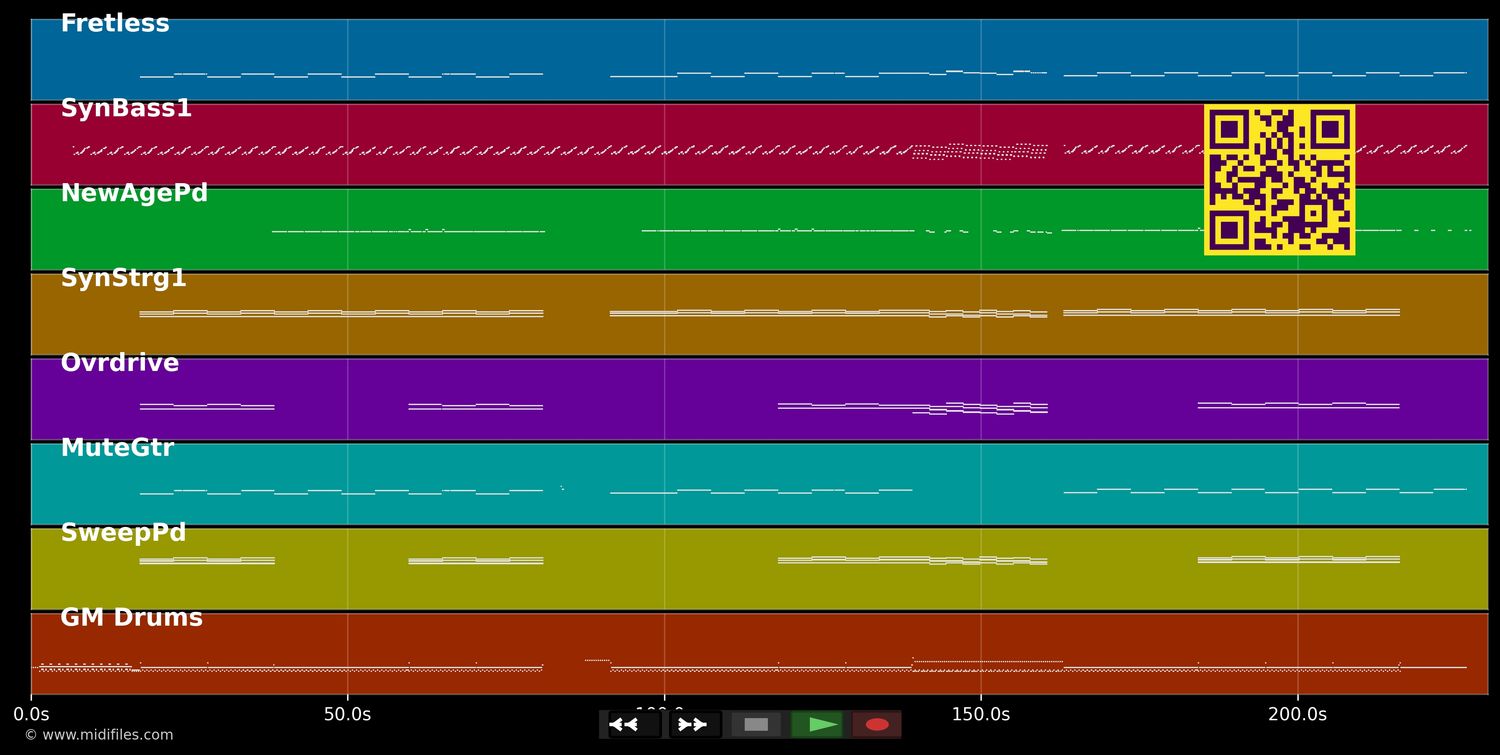The image size is (1500, 755).
Task: Select the SynBass1 track label
Action: point(126,108)
